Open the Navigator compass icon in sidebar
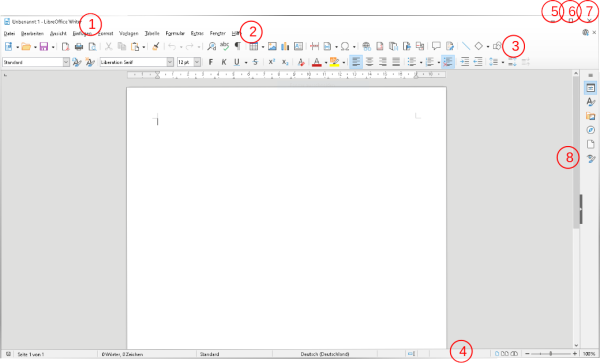 590,130
